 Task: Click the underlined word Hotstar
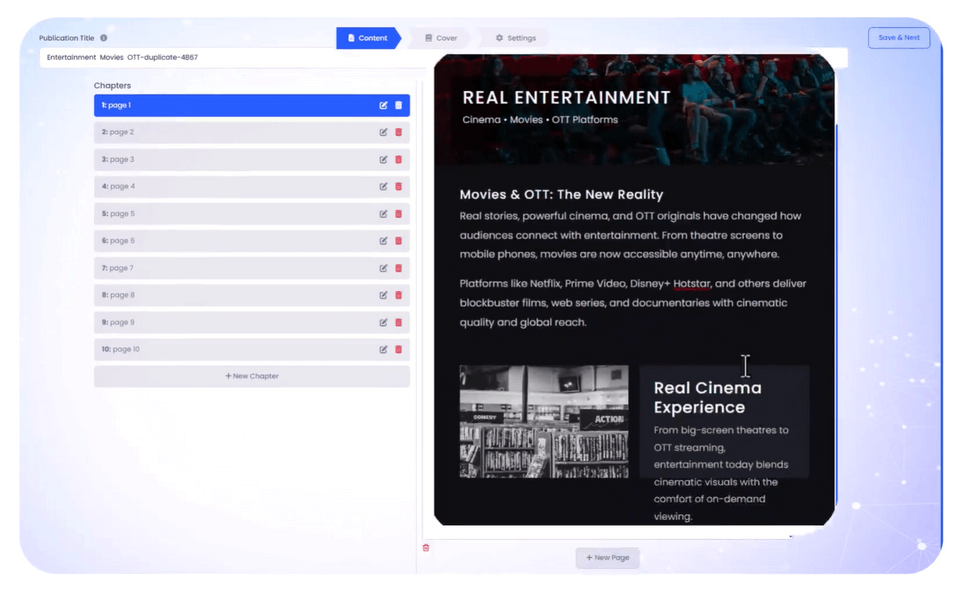click(x=691, y=284)
